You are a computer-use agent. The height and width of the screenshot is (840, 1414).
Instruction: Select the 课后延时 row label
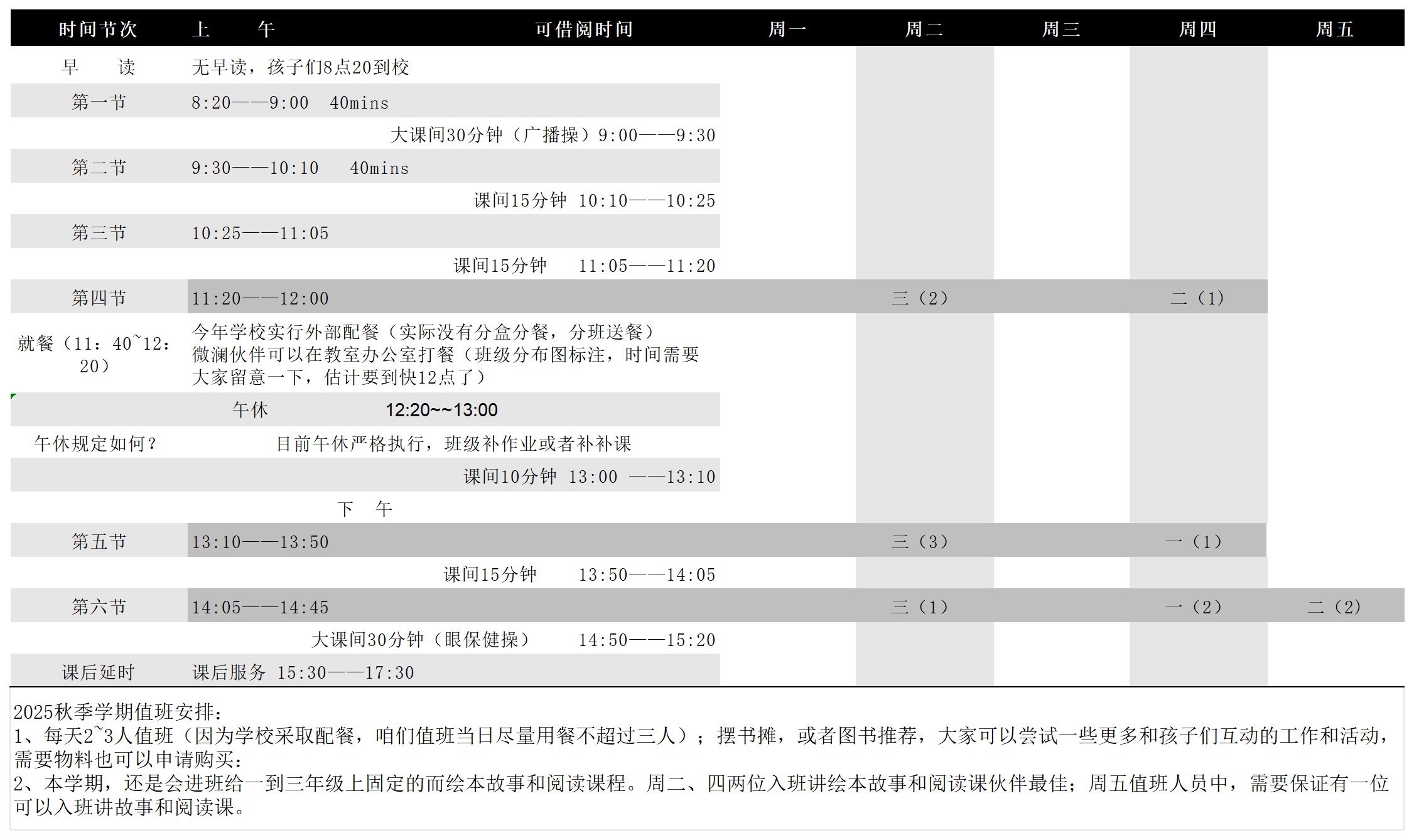99,672
